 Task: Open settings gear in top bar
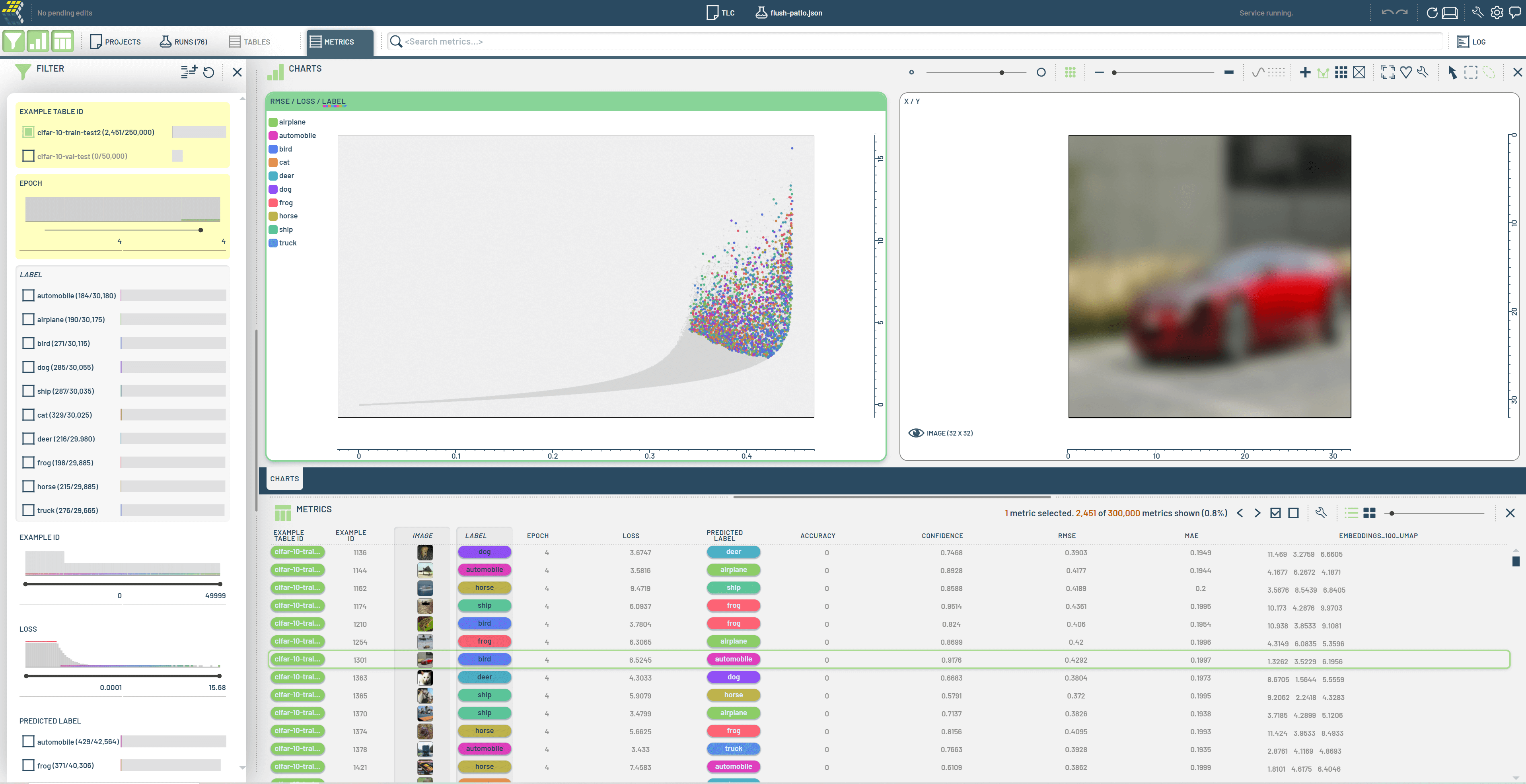[1497, 12]
